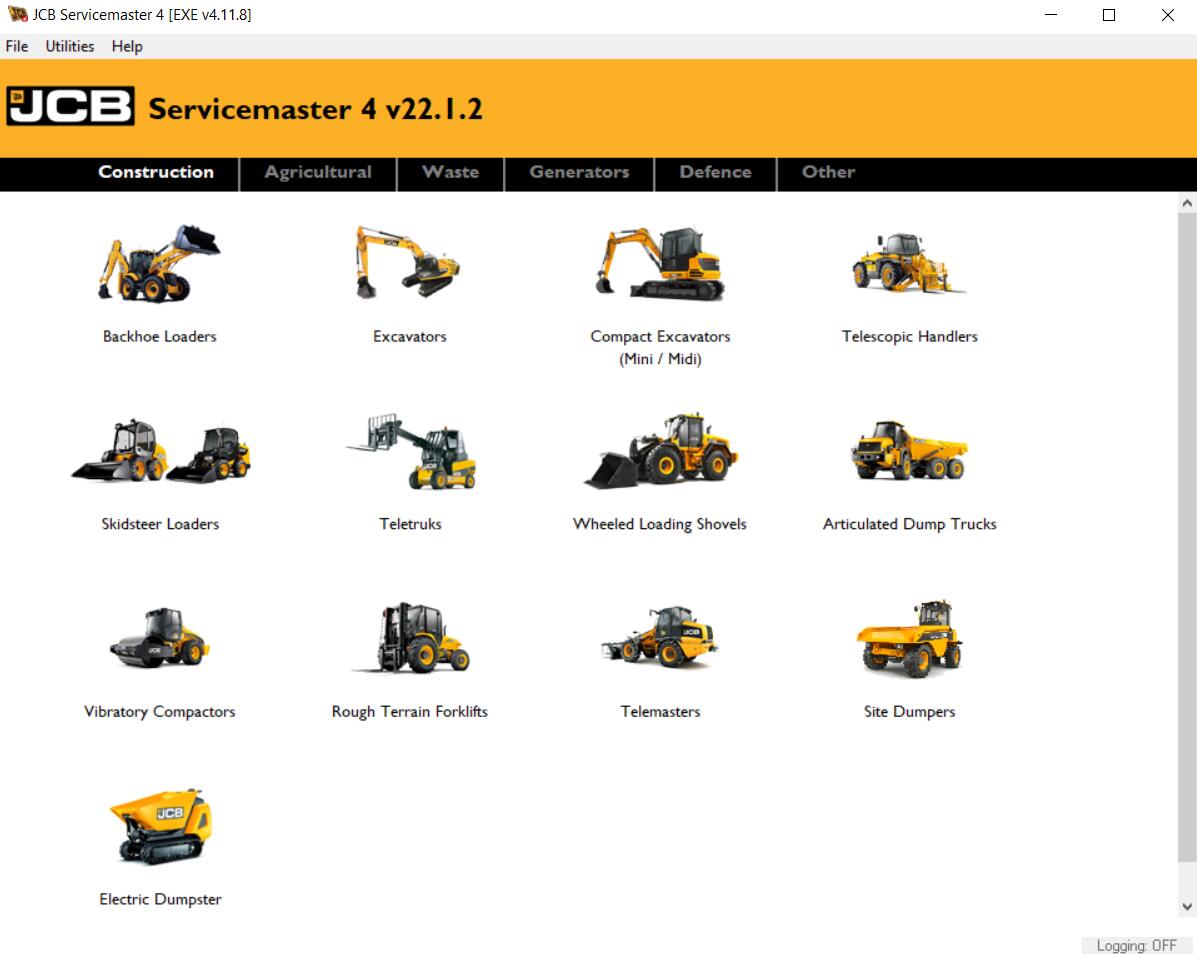Open the Skidsteer Loaders category
The image size is (1197, 954).
[160, 452]
